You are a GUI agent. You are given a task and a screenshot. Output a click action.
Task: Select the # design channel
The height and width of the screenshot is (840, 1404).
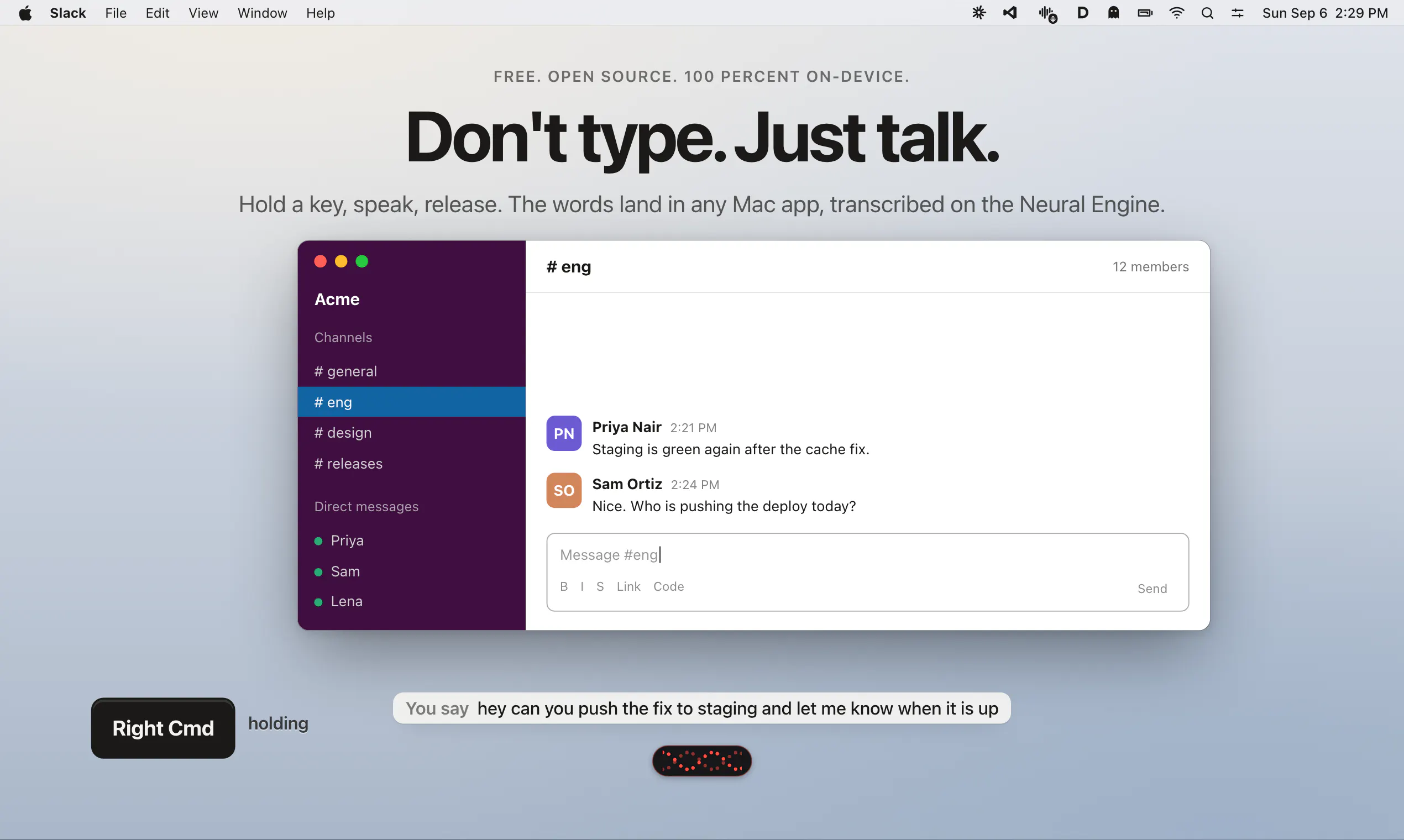[x=412, y=433]
